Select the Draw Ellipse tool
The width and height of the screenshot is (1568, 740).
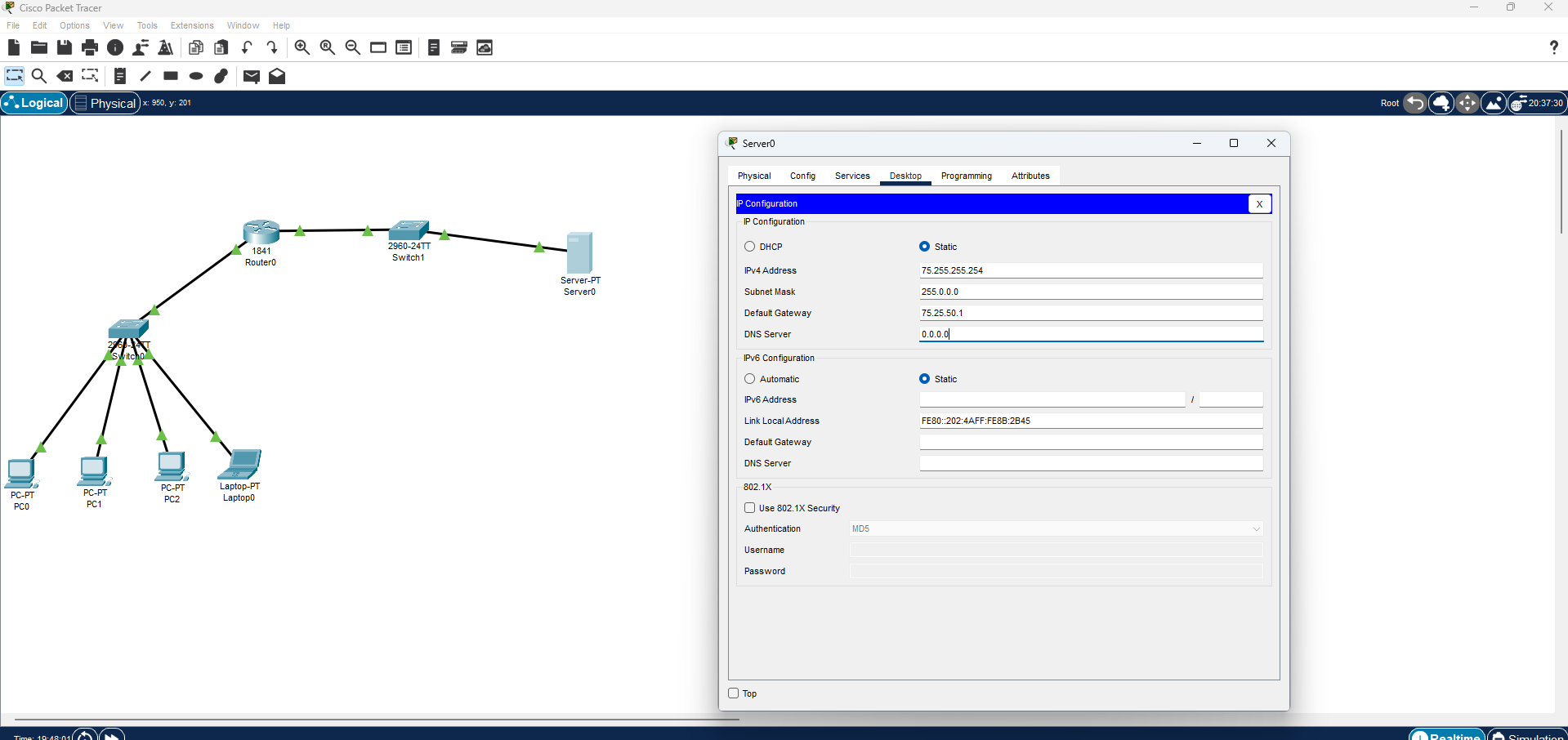point(196,76)
